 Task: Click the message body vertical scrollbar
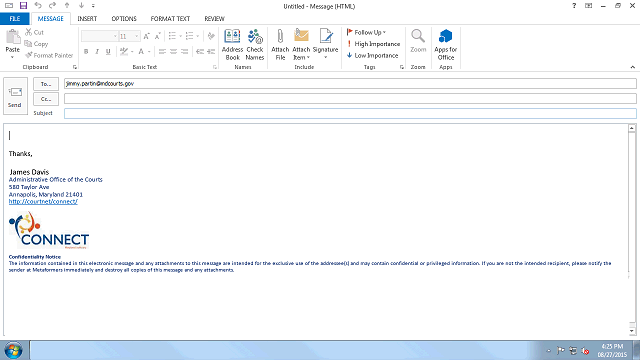tap(631, 230)
